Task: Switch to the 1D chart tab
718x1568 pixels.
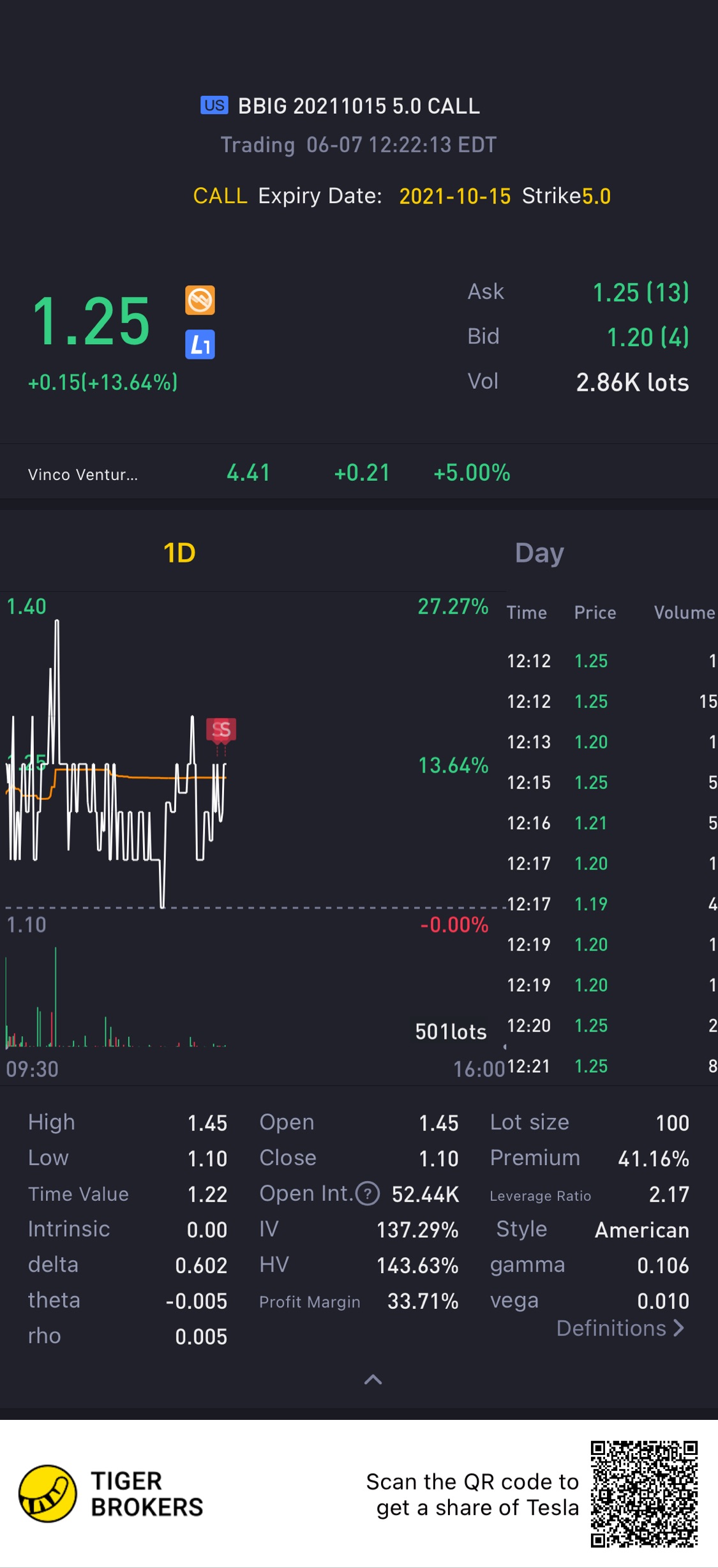Action: 179,553
